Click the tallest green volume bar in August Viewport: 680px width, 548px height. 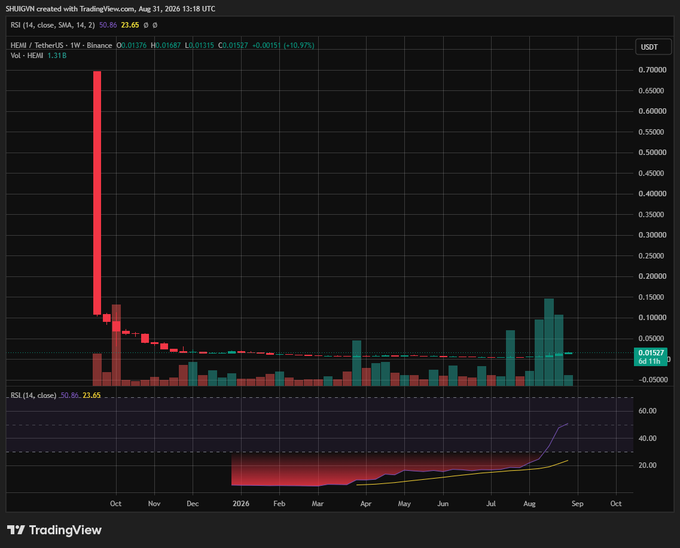pyautogui.click(x=549, y=342)
